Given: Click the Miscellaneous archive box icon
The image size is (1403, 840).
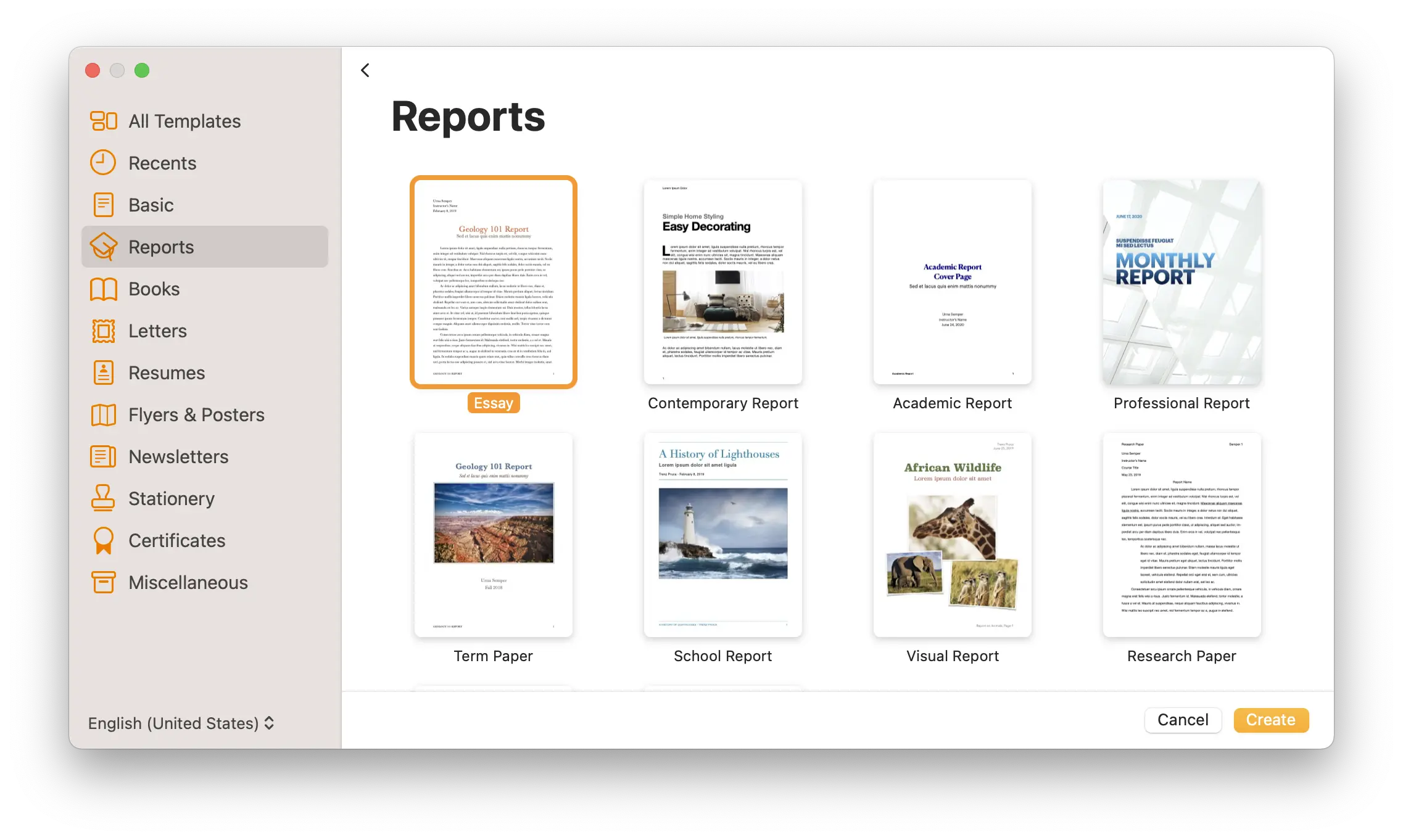Looking at the screenshot, I should 103,582.
